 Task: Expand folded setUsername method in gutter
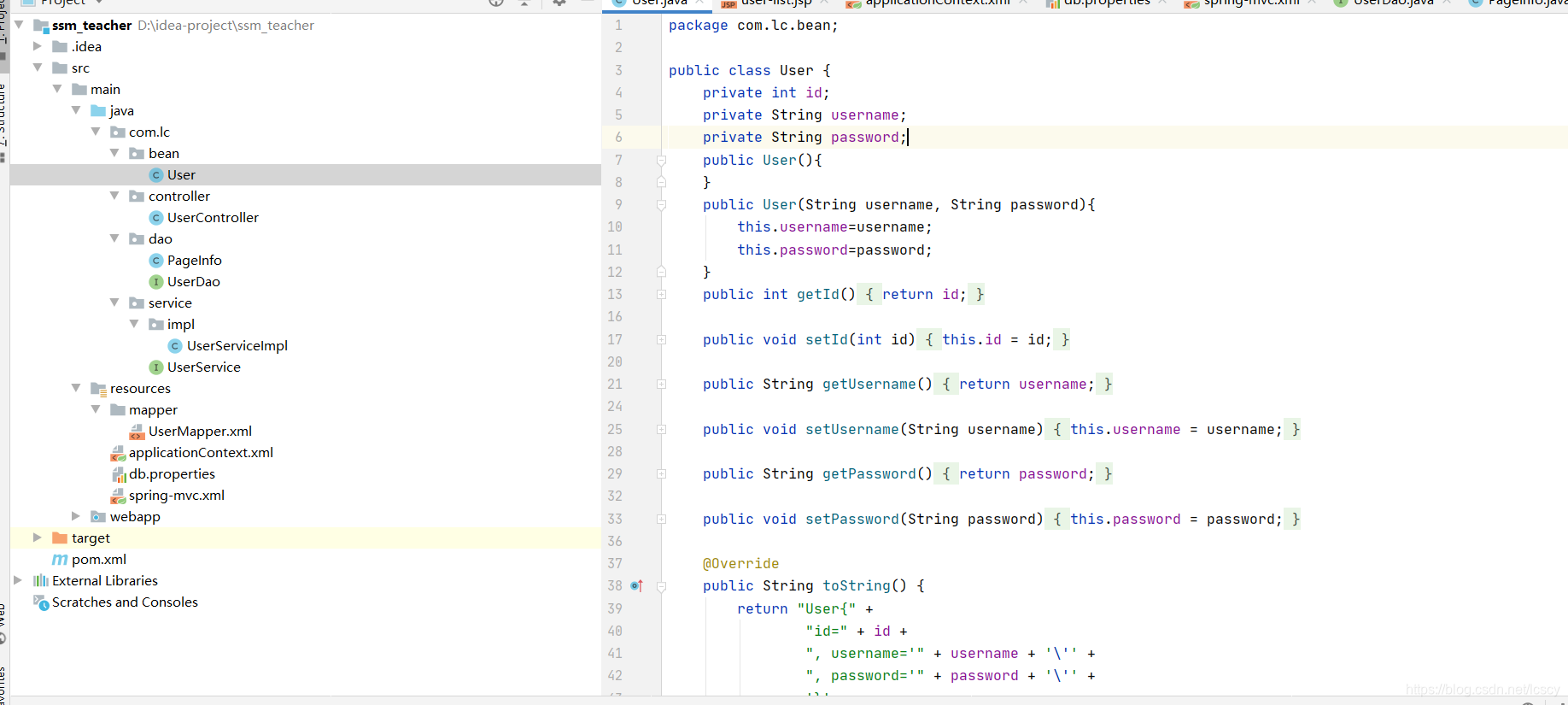tap(661, 430)
